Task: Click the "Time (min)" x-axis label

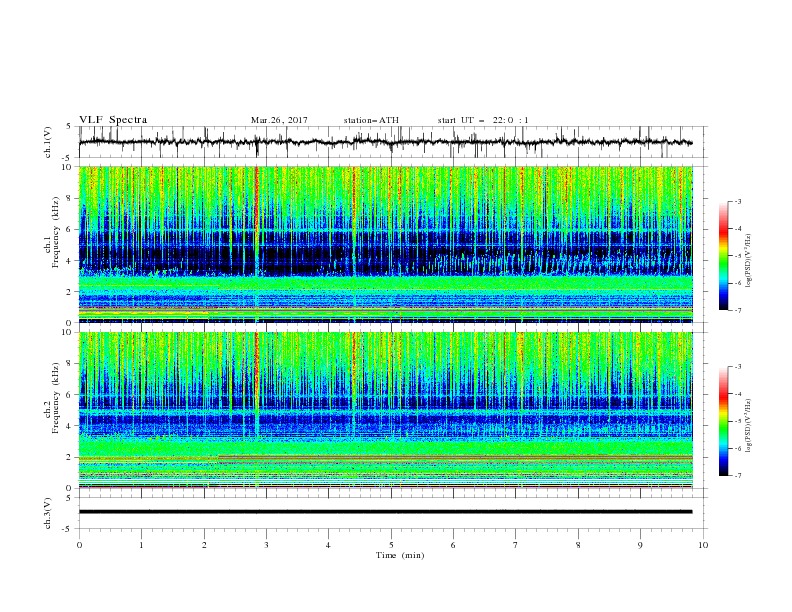Action: tap(400, 555)
